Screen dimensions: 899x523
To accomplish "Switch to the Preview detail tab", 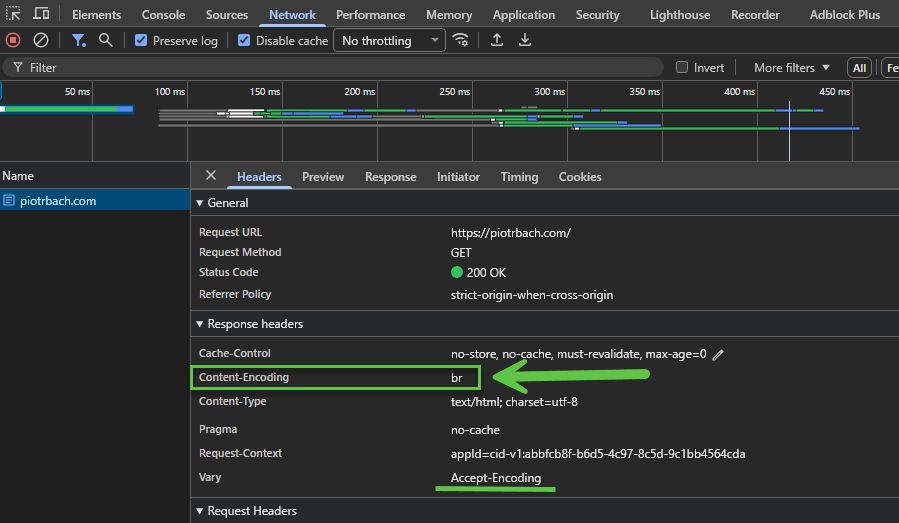I will tap(323, 177).
